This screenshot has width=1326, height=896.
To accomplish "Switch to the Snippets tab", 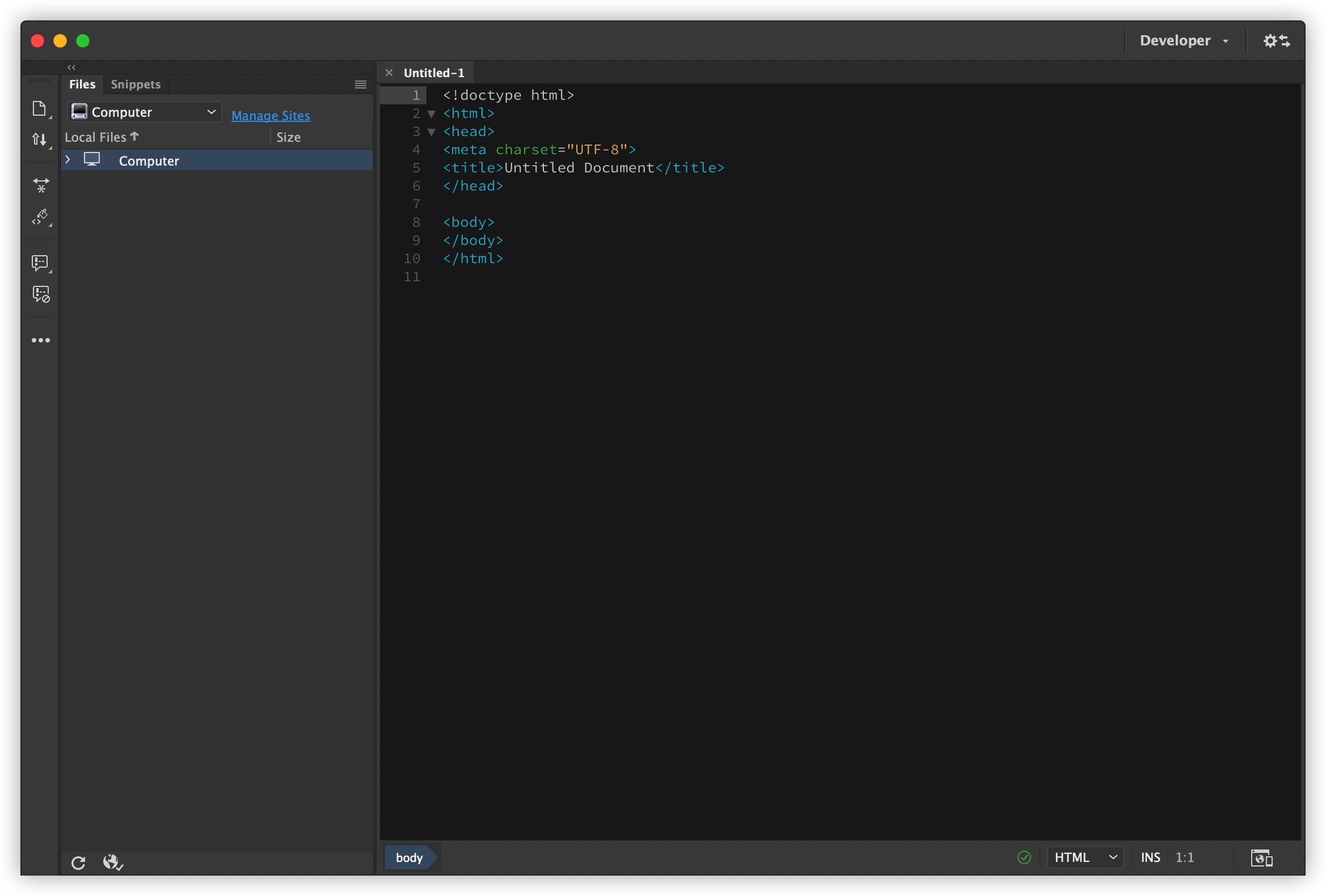I will tap(136, 84).
